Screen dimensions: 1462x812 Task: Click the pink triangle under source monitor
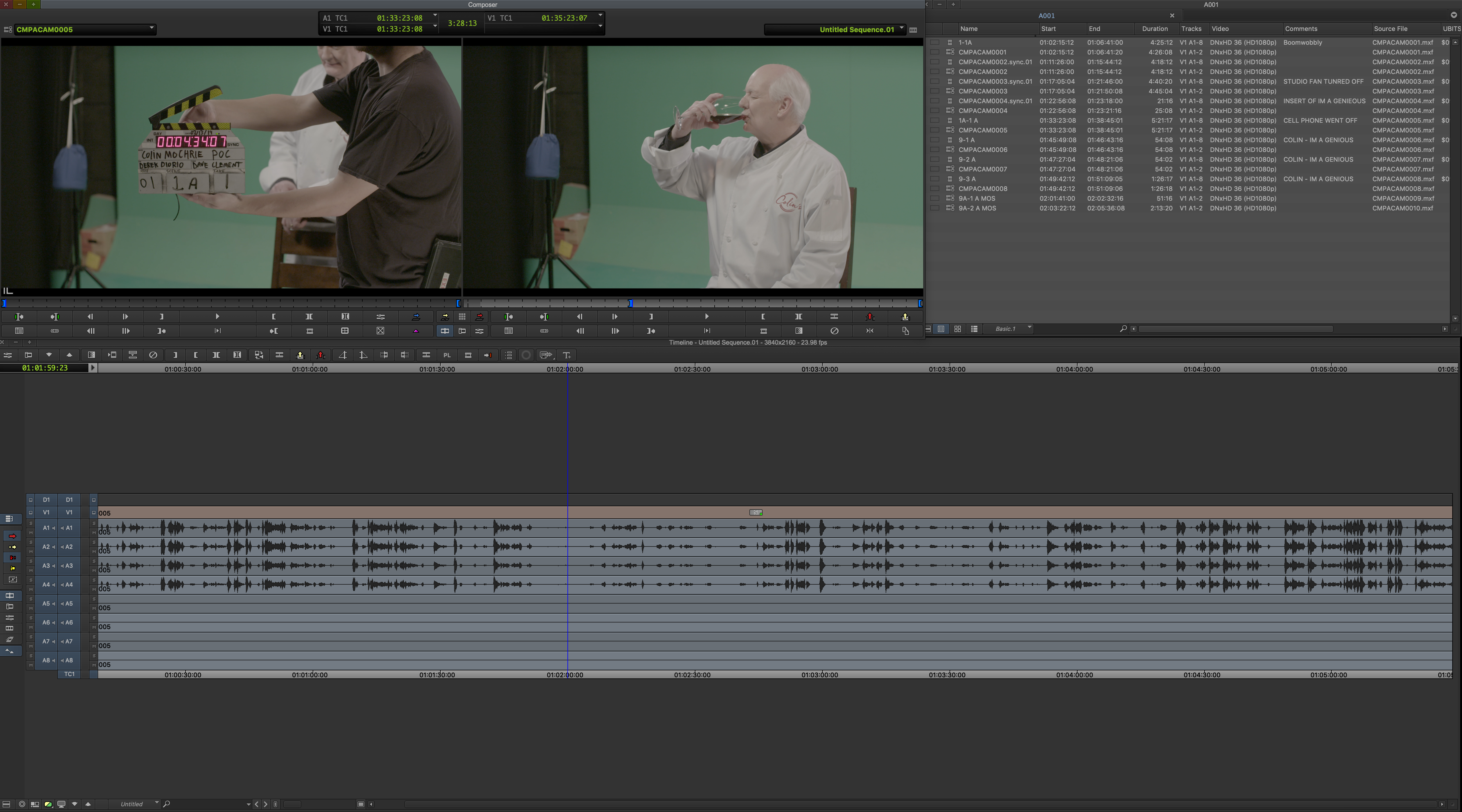pos(416,331)
